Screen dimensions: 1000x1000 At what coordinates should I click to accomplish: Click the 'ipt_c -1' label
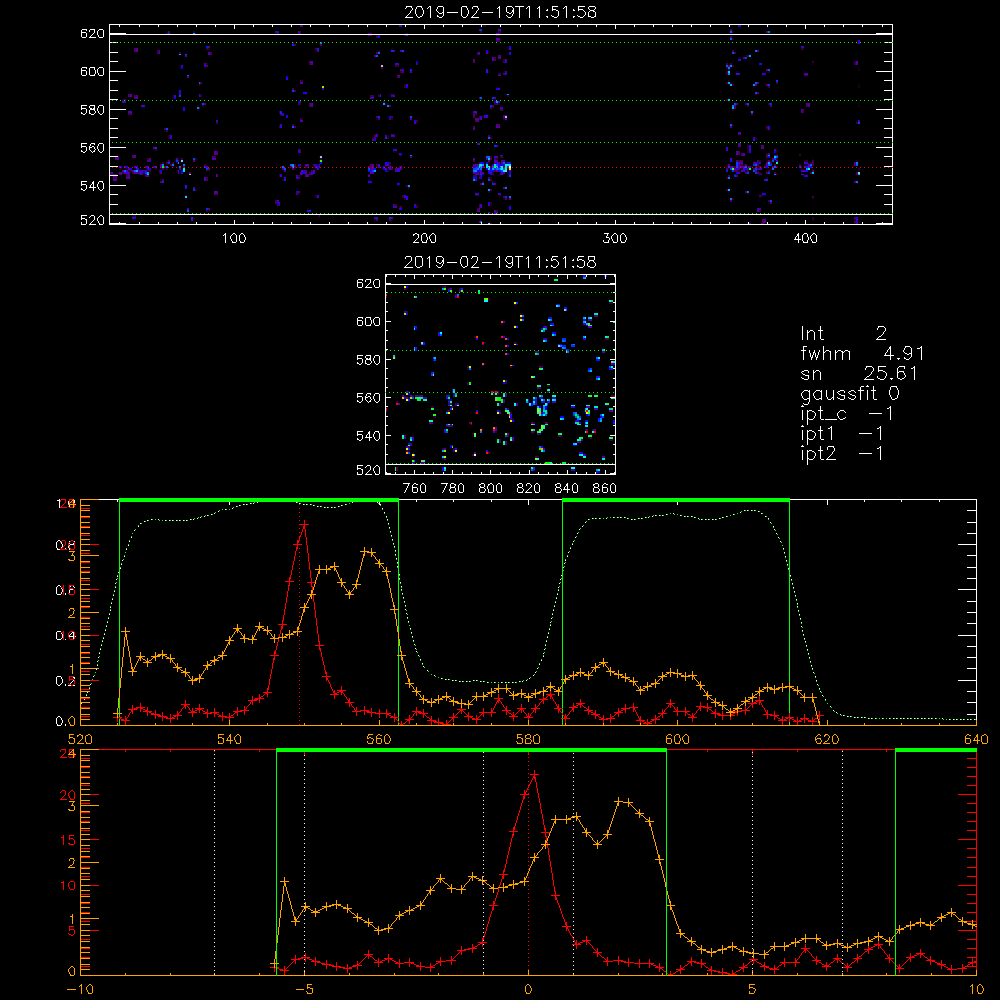pyautogui.click(x=847, y=413)
